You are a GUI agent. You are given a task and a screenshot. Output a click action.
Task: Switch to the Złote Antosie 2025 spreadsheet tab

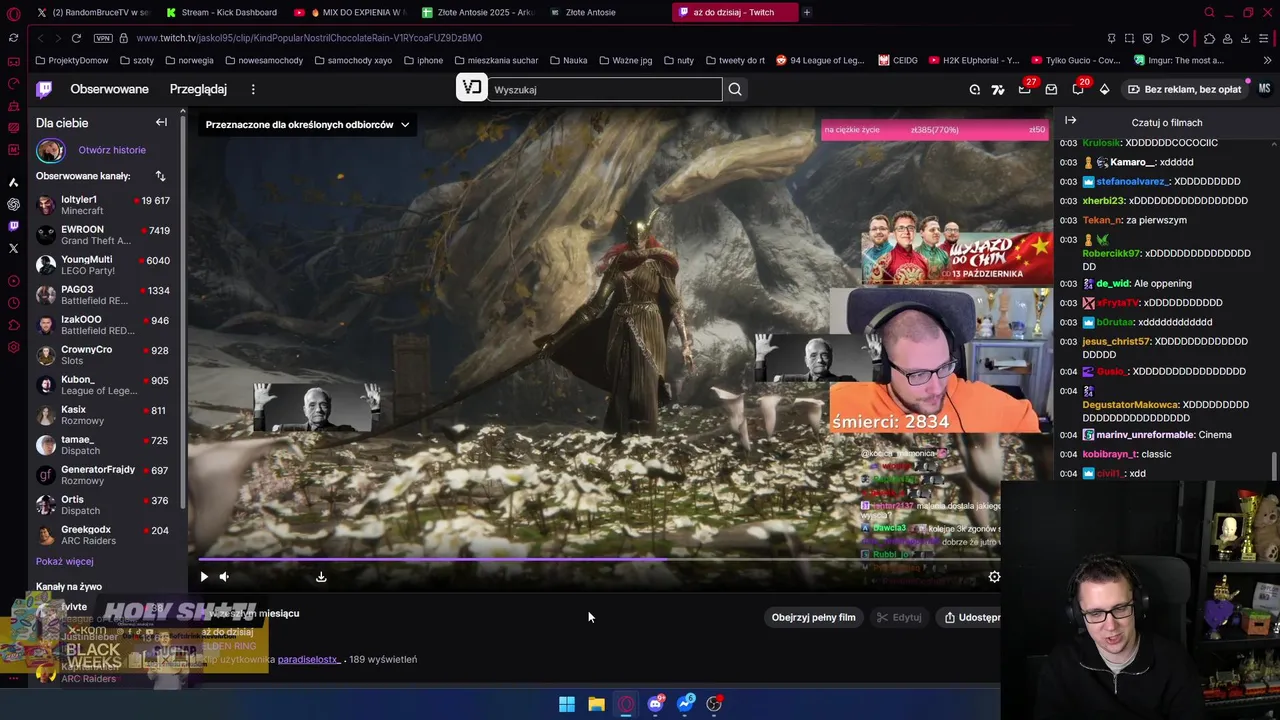coord(478,12)
